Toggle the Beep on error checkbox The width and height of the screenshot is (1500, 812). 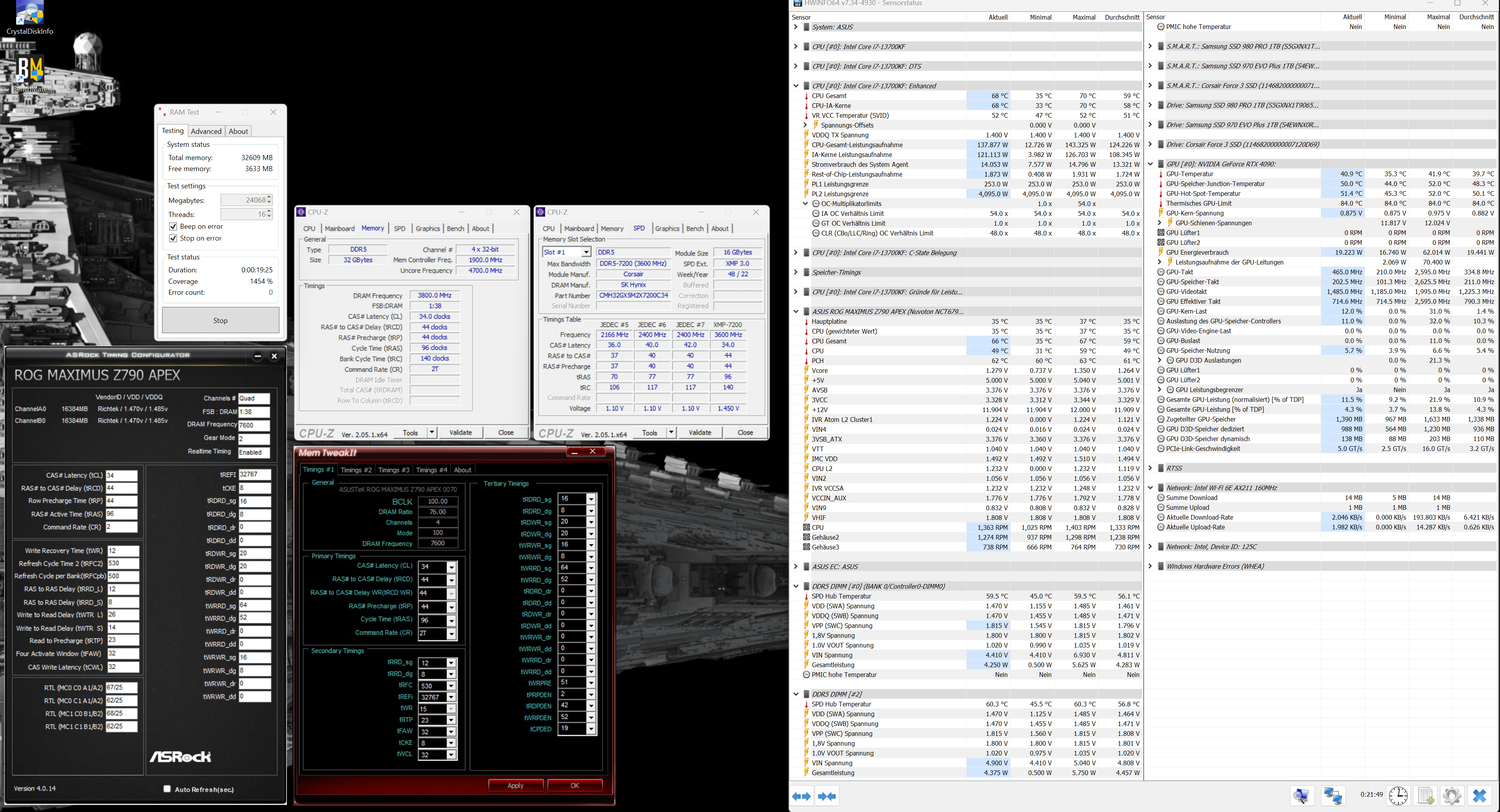click(x=173, y=226)
